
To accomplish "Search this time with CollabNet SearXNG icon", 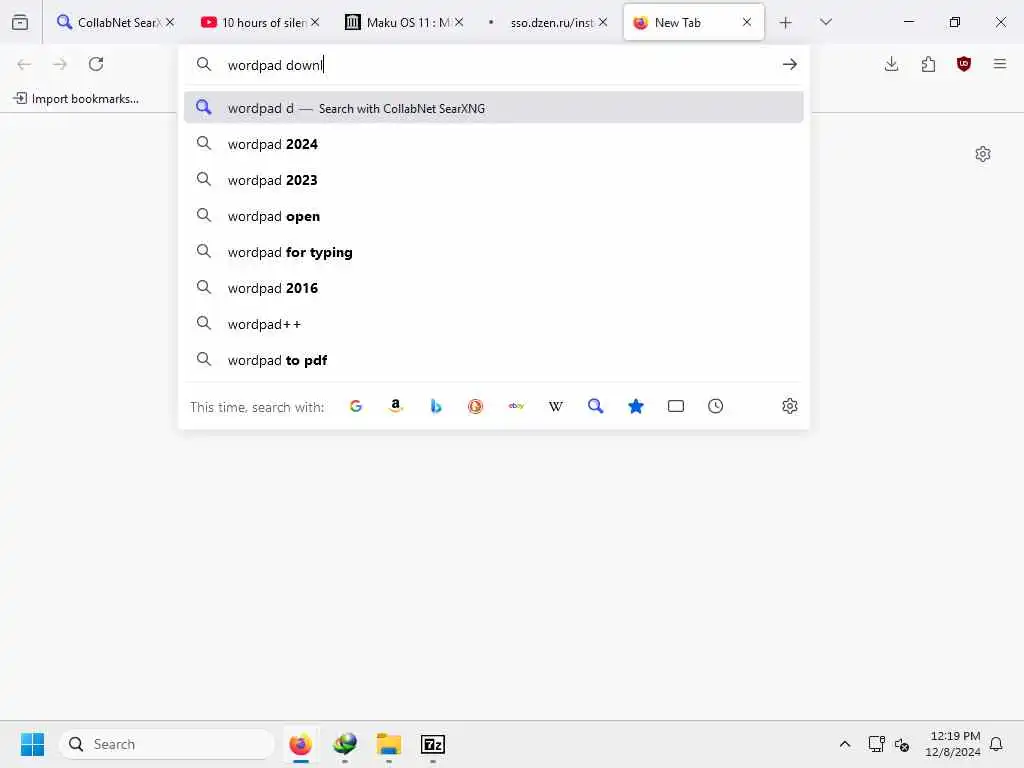I will [596, 406].
